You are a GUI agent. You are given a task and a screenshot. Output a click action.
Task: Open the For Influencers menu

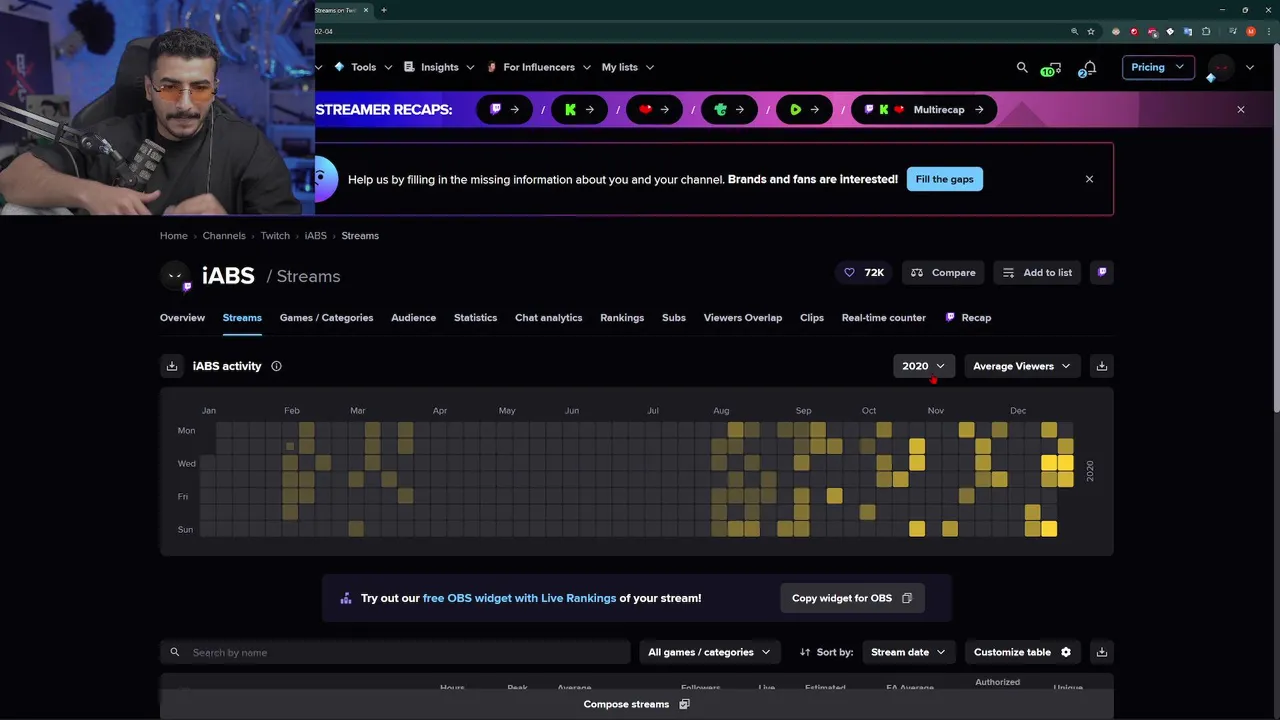[538, 67]
